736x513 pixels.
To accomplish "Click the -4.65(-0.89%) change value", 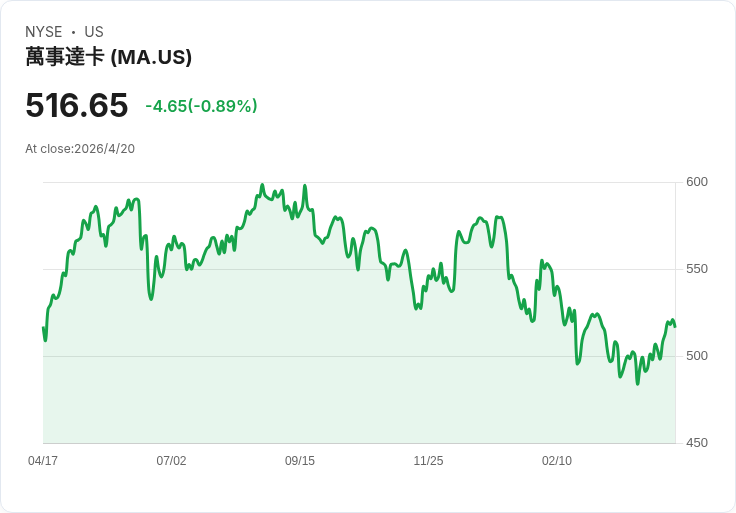I will pyautogui.click(x=201, y=106).
